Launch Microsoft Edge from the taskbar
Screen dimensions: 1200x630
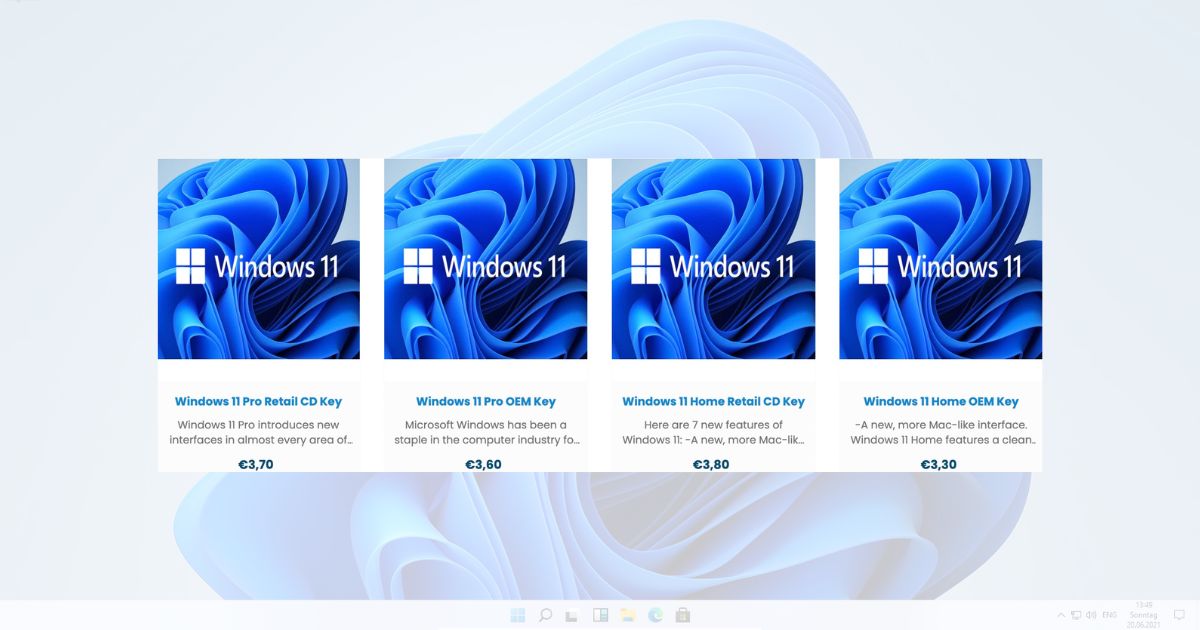[x=656, y=615]
